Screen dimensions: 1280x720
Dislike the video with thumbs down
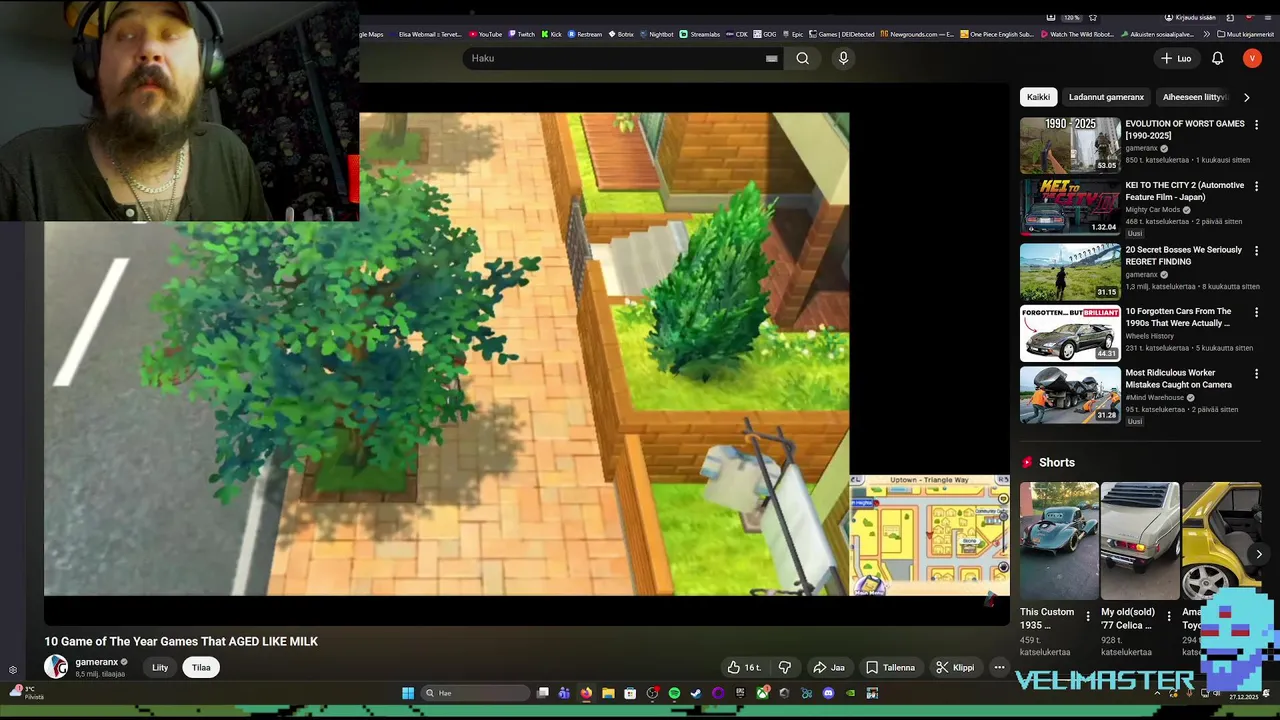tap(785, 667)
